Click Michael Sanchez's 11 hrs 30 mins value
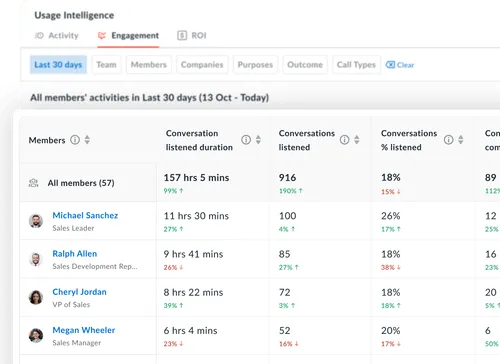Screen dimensions: 500x364 196,216
